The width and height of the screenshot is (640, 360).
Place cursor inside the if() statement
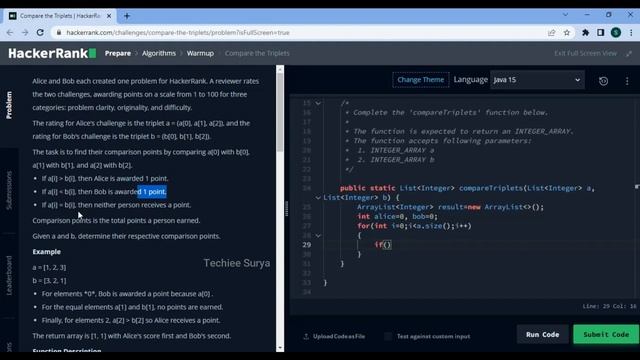pos(387,245)
